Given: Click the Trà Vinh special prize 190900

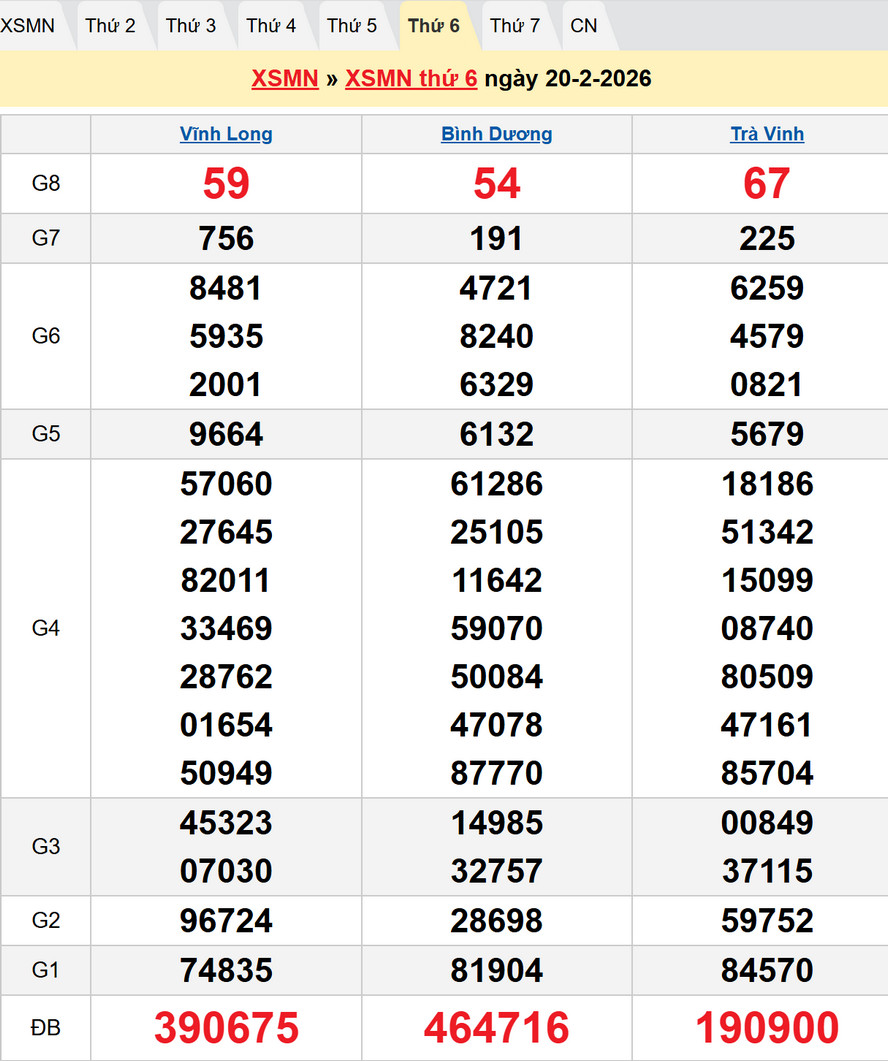Looking at the screenshot, I should pyautogui.click(x=767, y=1028).
